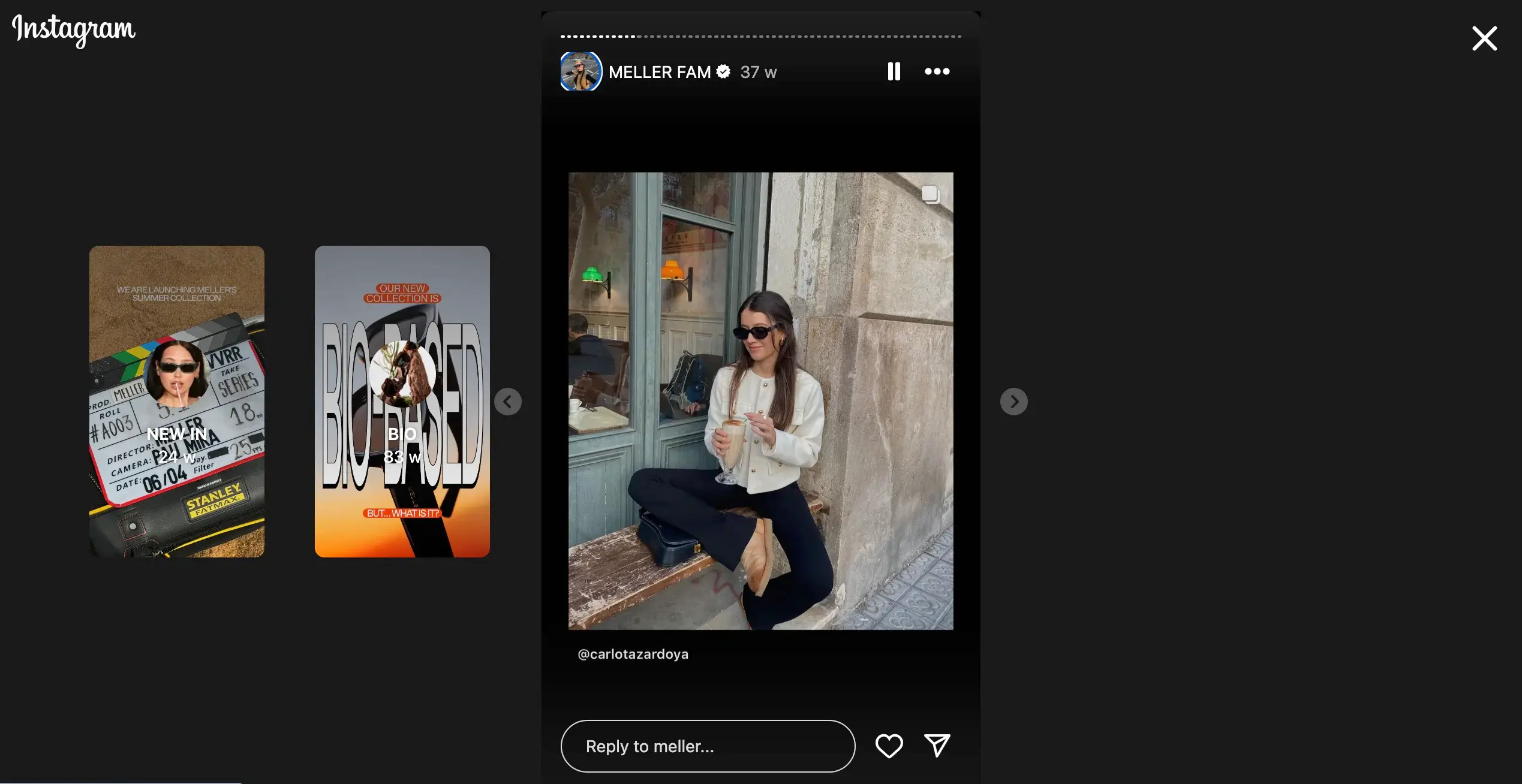The height and width of the screenshot is (784, 1522).
Task: Pause the story playback
Action: (894, 71)
